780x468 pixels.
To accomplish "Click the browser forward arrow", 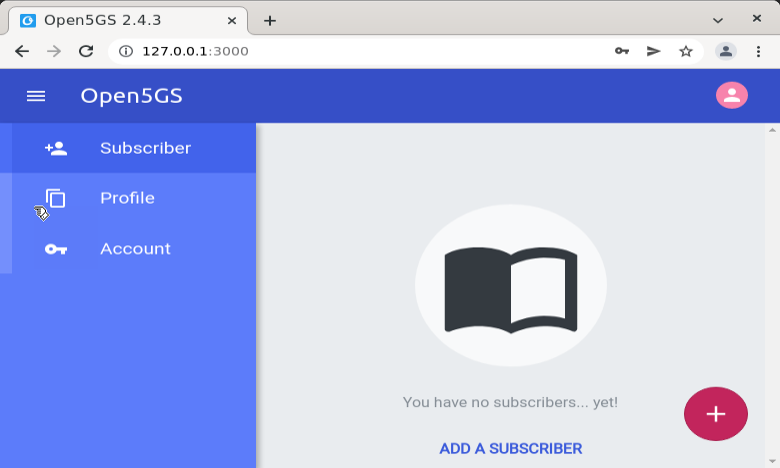I will tap(54, 51).
